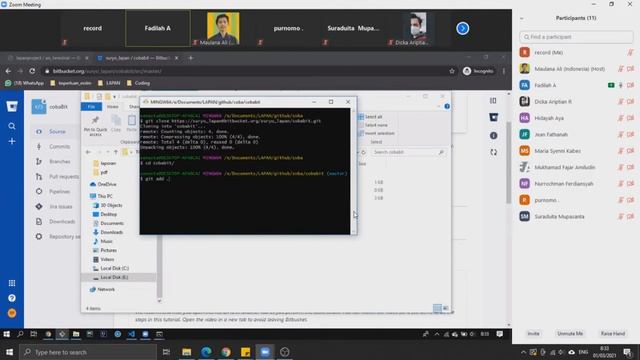Go back in the shared browser
This screenshot has width=640, height=360.
[x=8, y=71]
